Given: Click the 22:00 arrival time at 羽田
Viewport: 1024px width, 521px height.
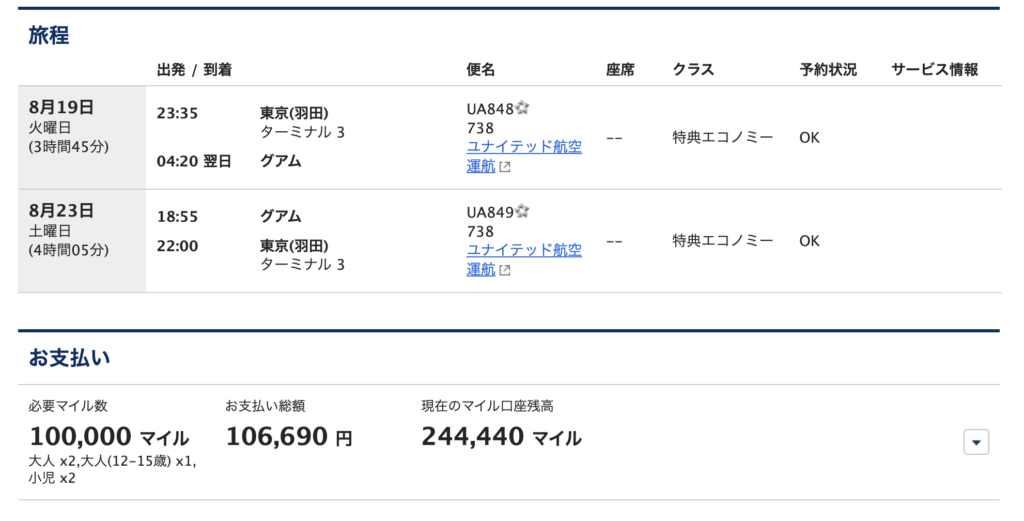Looking at the screenshot, I should pos(177,245).
